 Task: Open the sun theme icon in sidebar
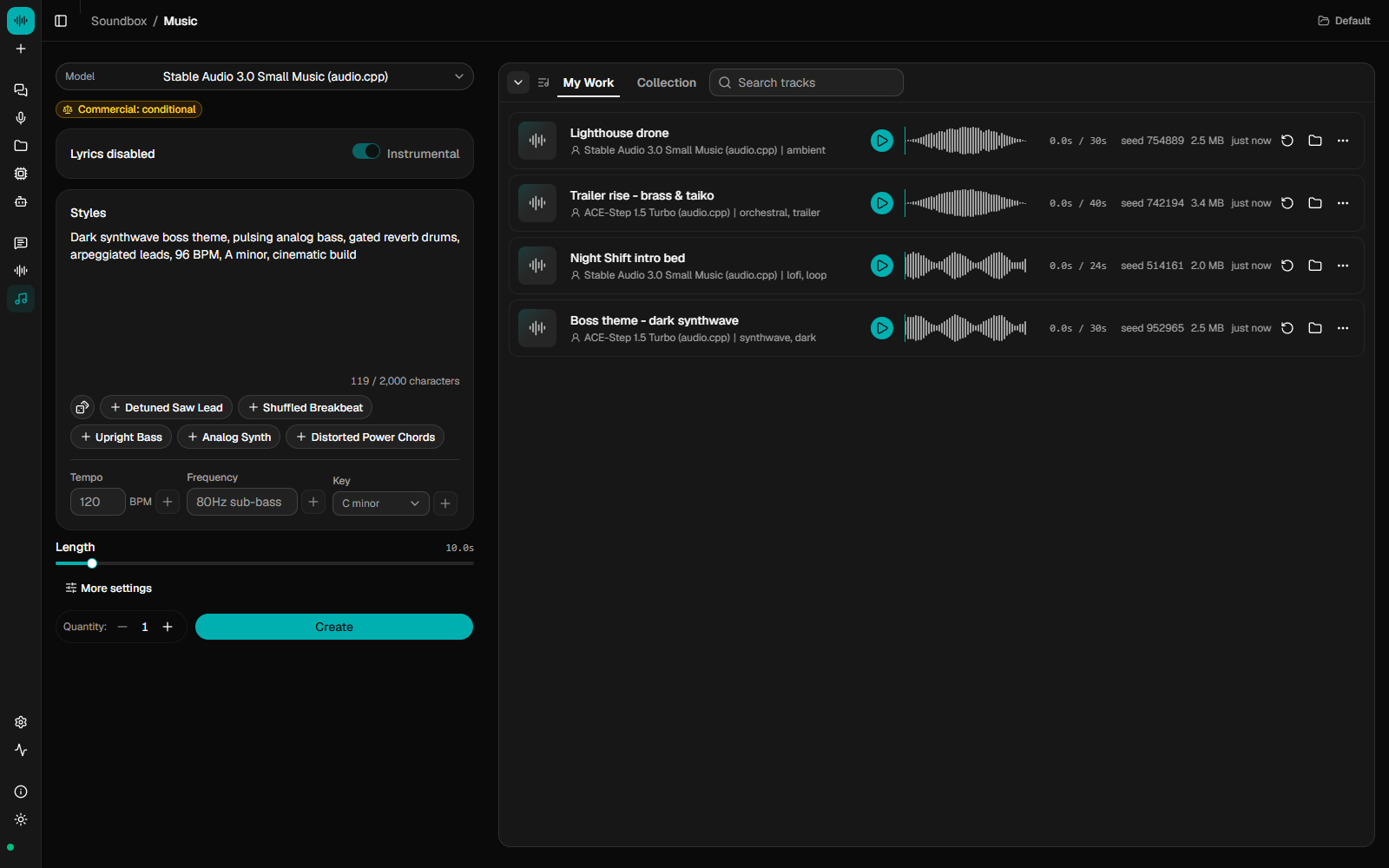tap(21, 819)
